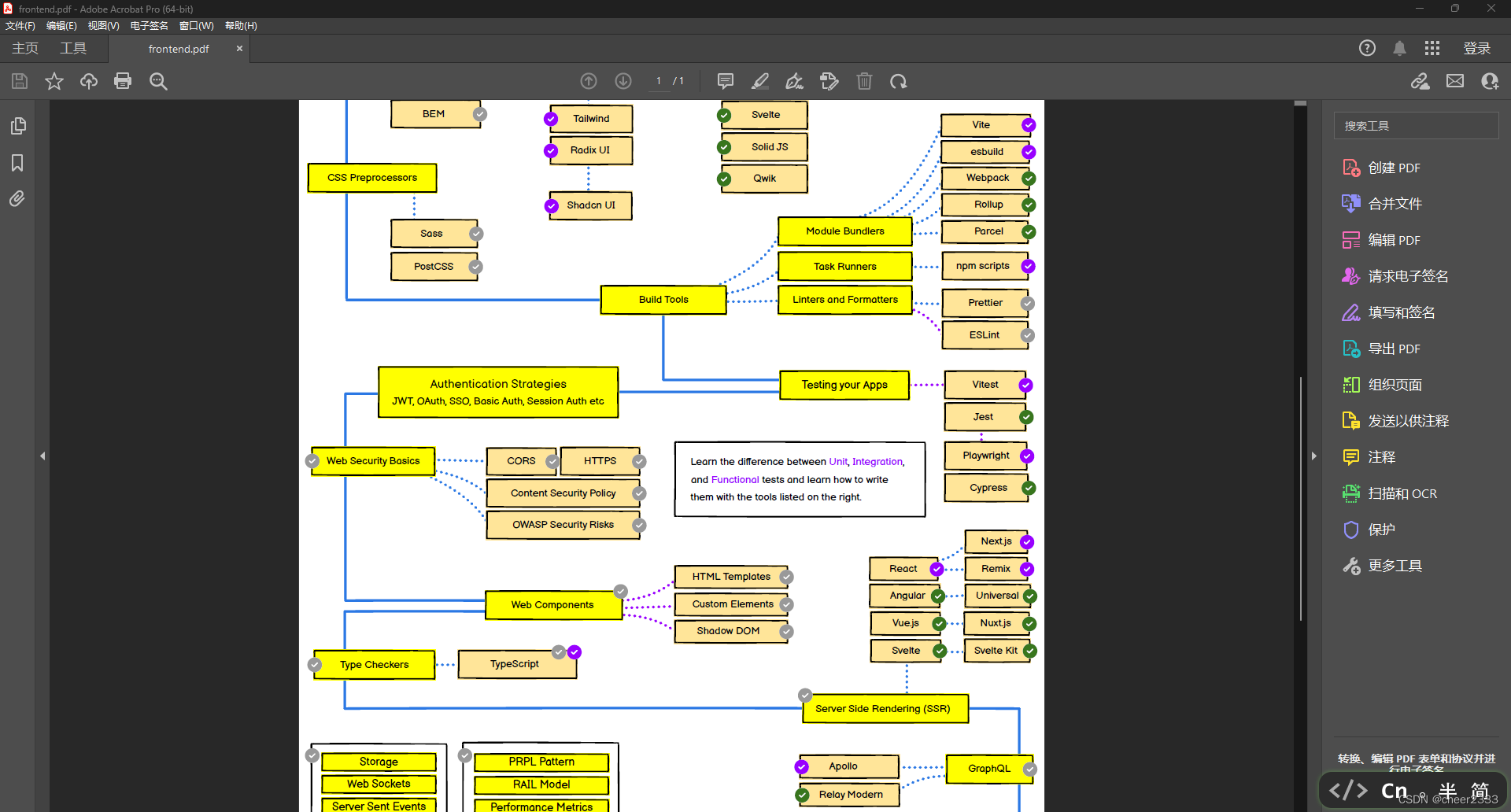
Task: Select frontend.pdf document tab
Action: click(x=179, y=49)
